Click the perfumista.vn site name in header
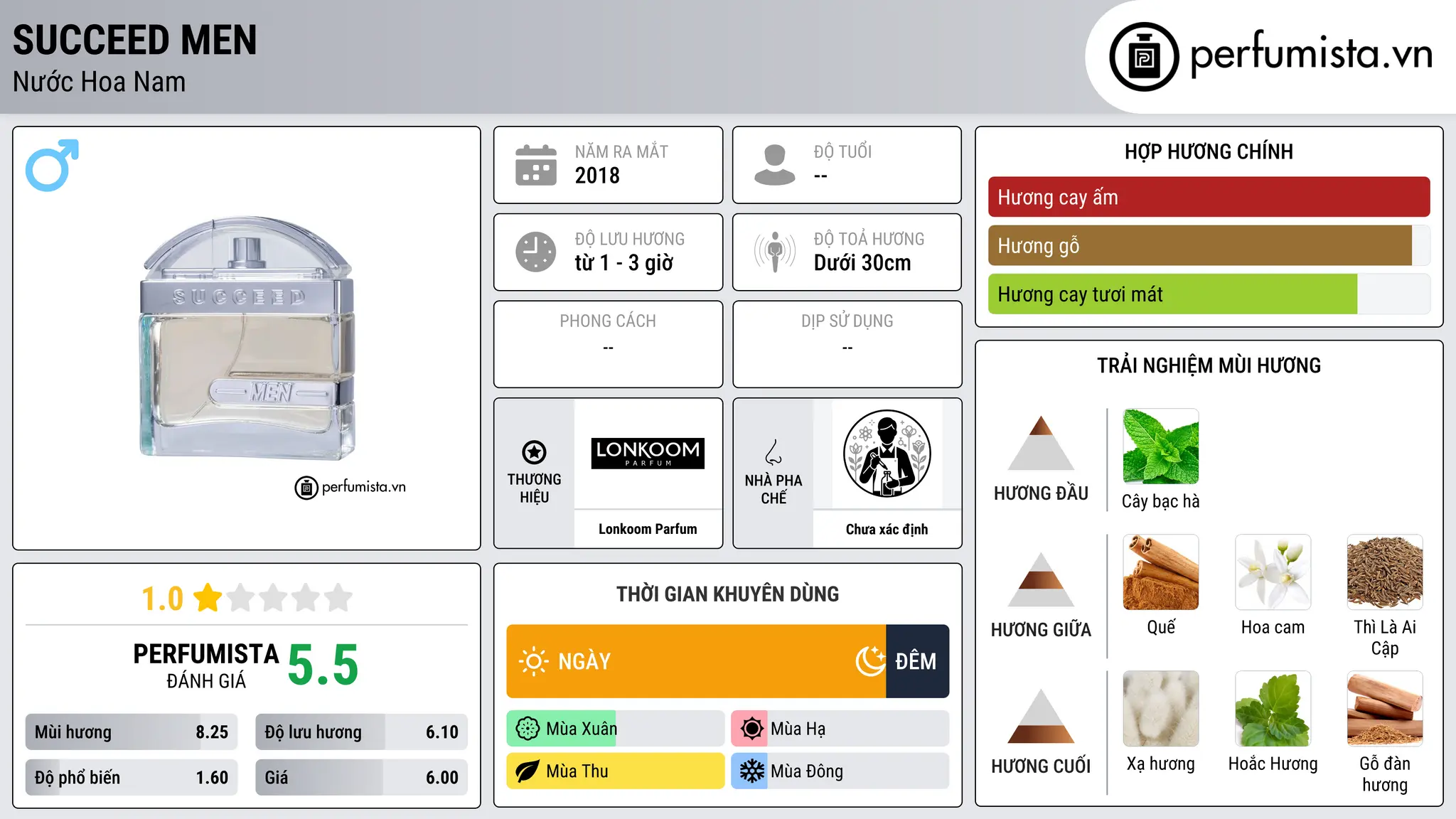 1311,54
